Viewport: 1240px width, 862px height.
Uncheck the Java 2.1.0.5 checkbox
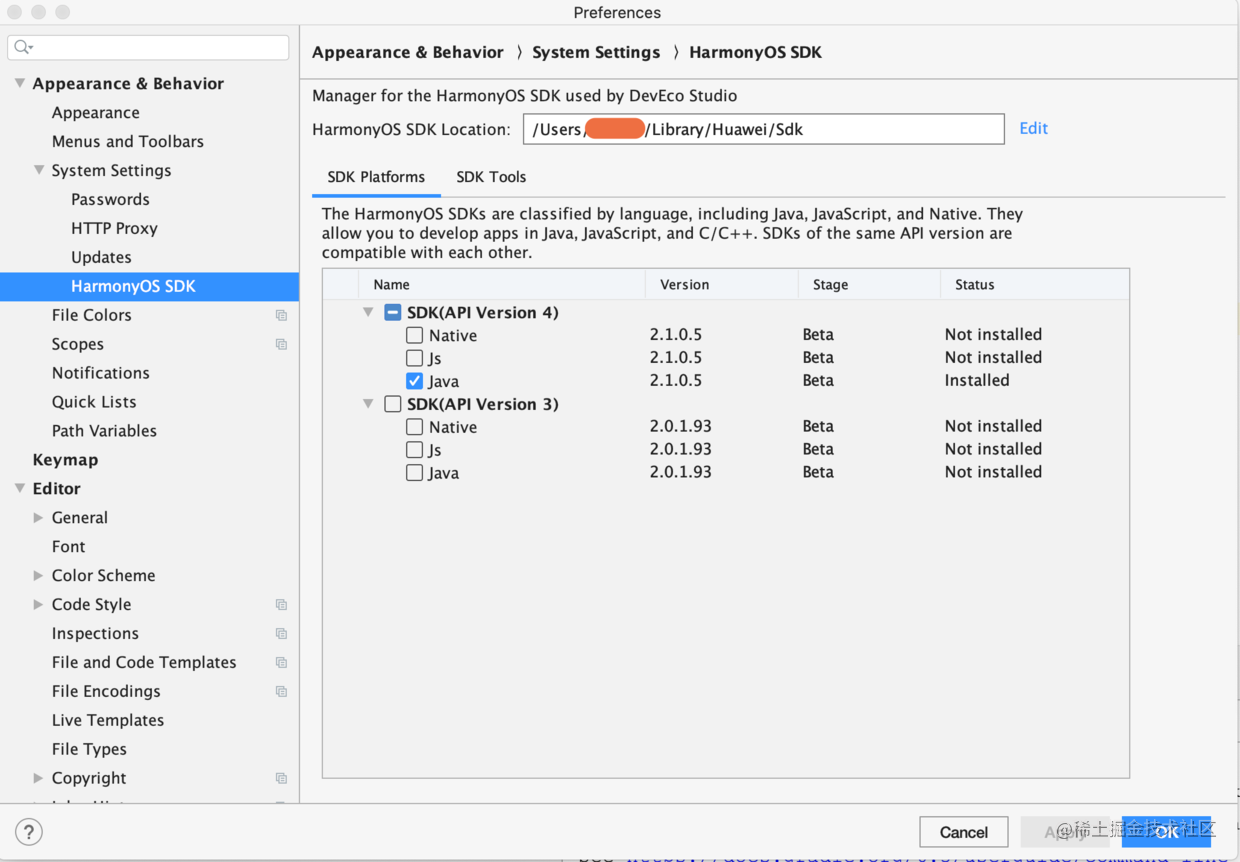coord(415,381)
